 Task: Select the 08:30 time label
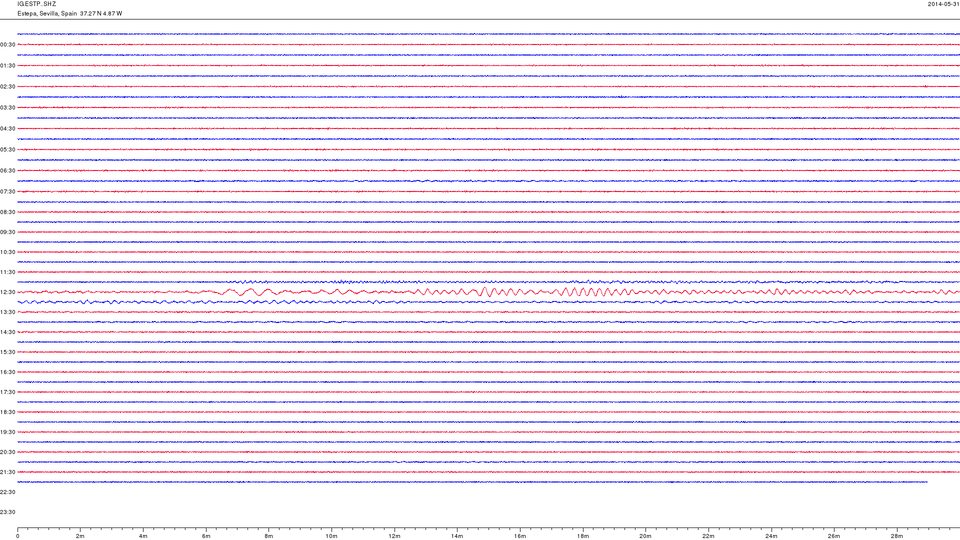coord(7,212)
